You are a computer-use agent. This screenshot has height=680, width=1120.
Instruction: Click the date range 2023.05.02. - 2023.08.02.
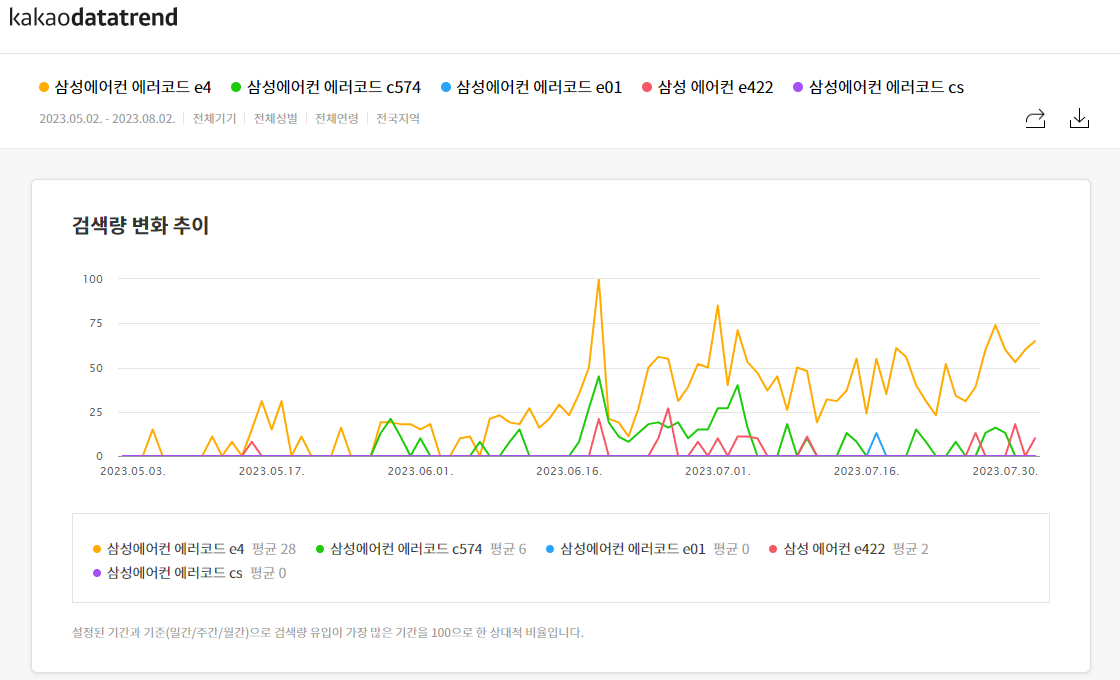click(x=107, y=119)
